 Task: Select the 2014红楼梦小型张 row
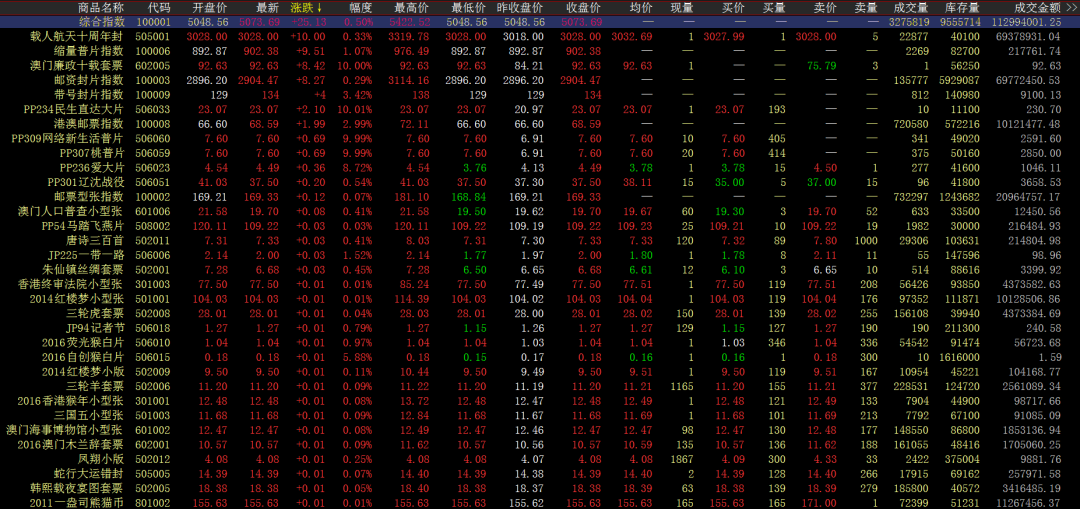click(540, 298)
